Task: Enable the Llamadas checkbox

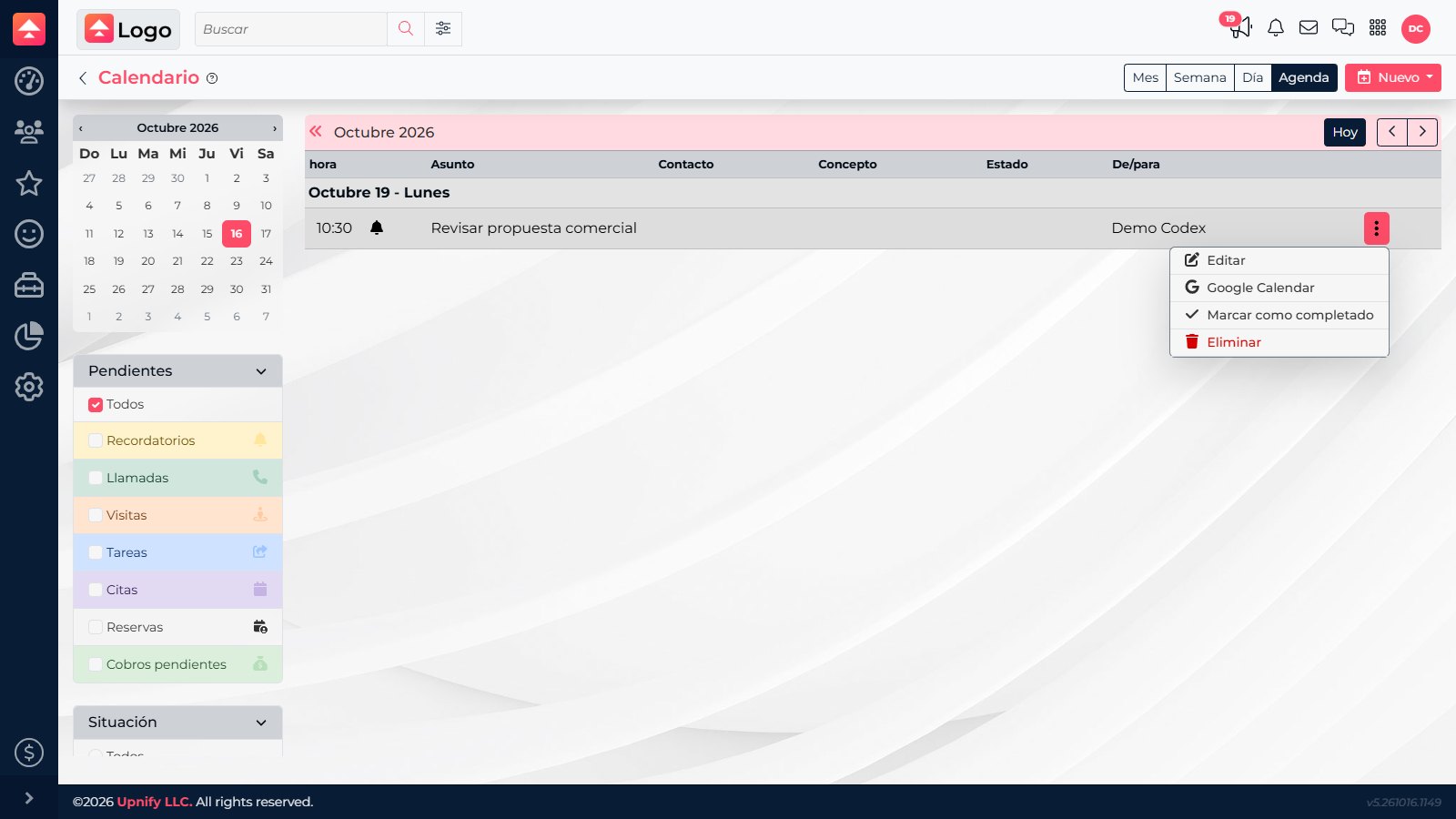Action: (x=96, y=479)
